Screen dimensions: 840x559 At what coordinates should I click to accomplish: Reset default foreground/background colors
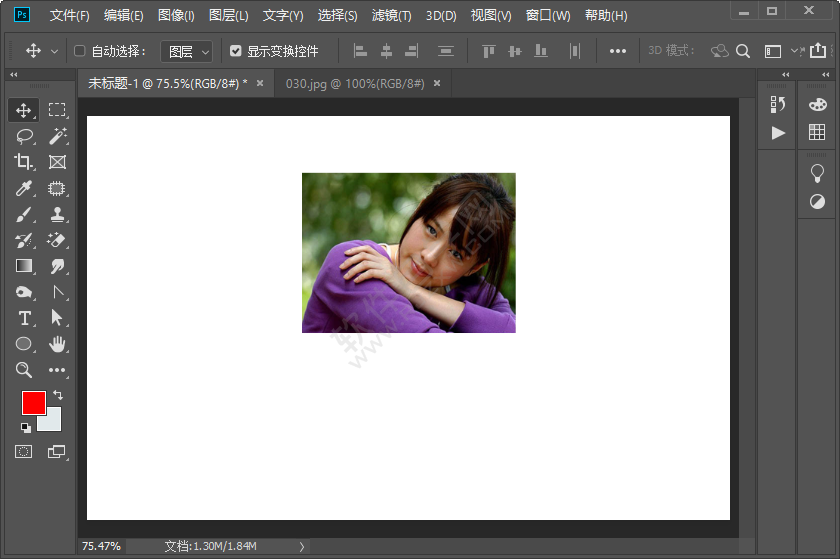[26, 427]
